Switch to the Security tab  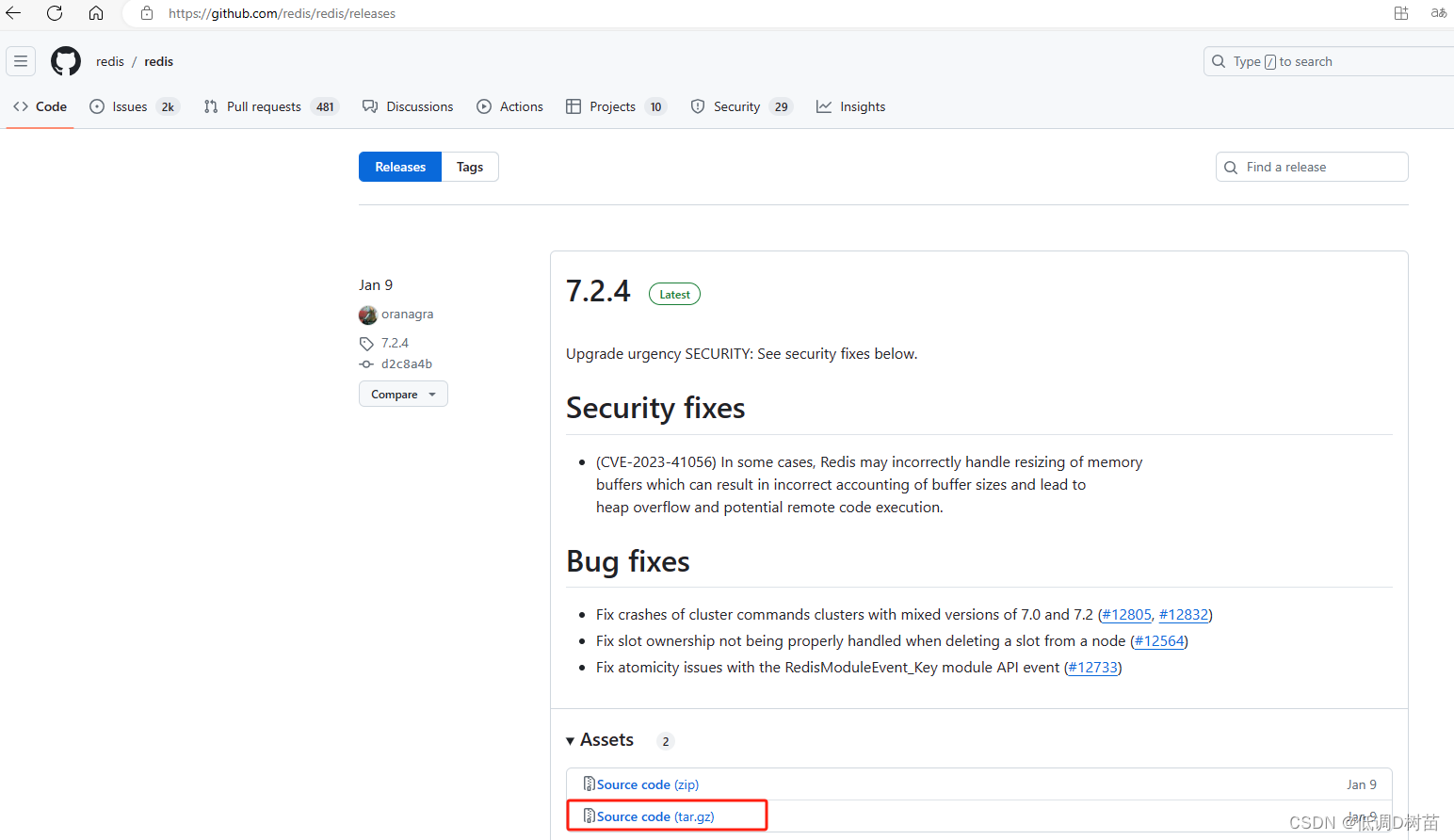tap(741, 106)
